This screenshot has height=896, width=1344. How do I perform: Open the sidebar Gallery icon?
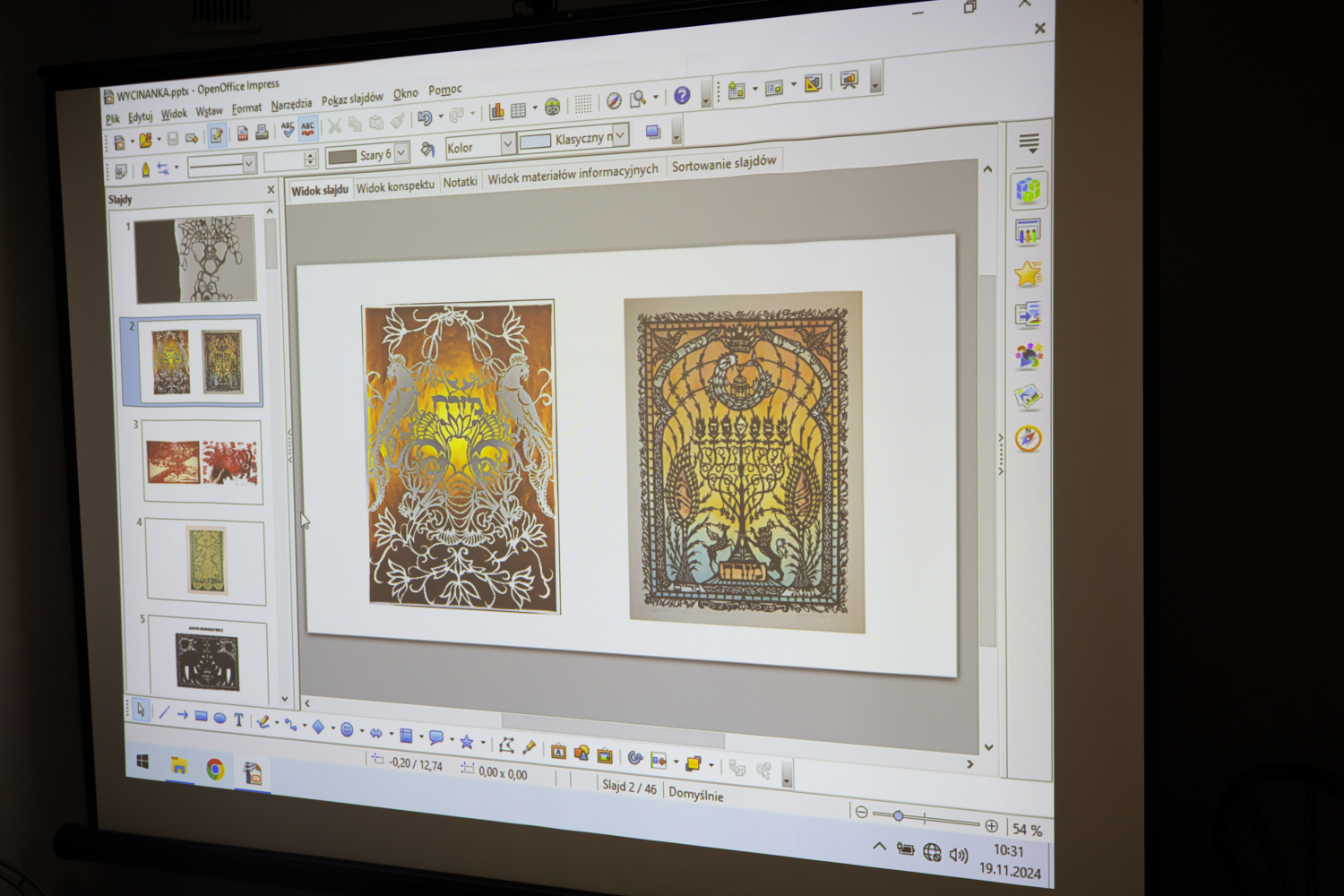(x=1029, y=397)
